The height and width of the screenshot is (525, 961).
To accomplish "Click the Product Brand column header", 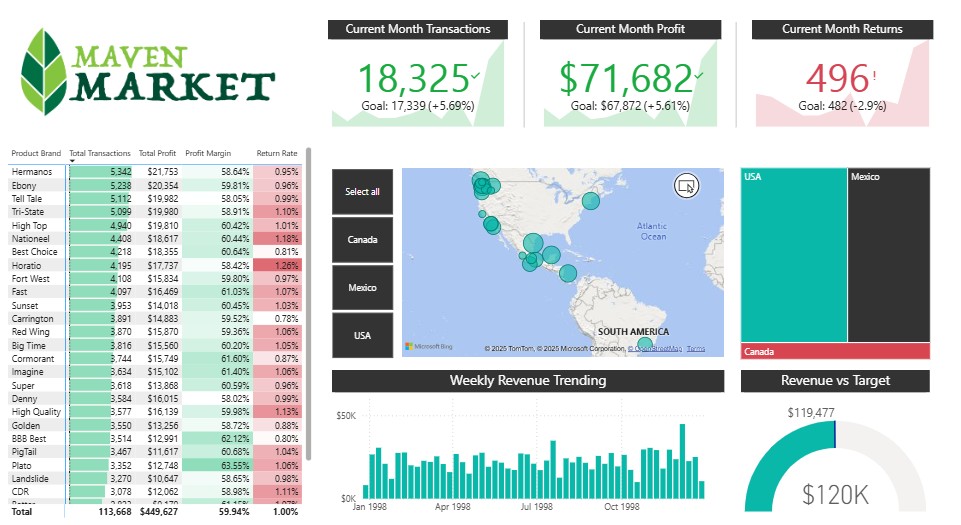I will (x=36, y=153).
